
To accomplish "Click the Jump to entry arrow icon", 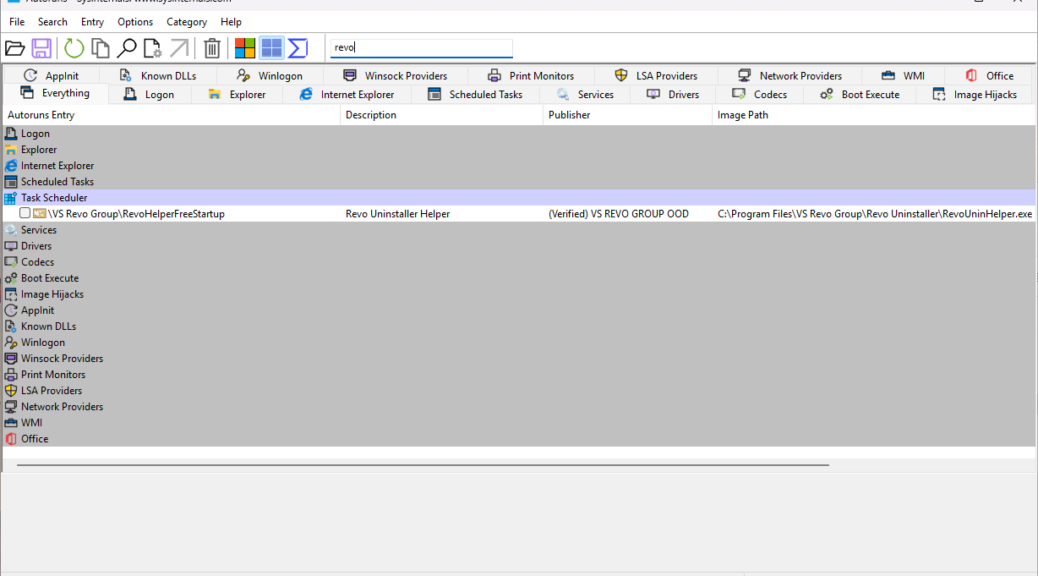I will coord(179,48).
